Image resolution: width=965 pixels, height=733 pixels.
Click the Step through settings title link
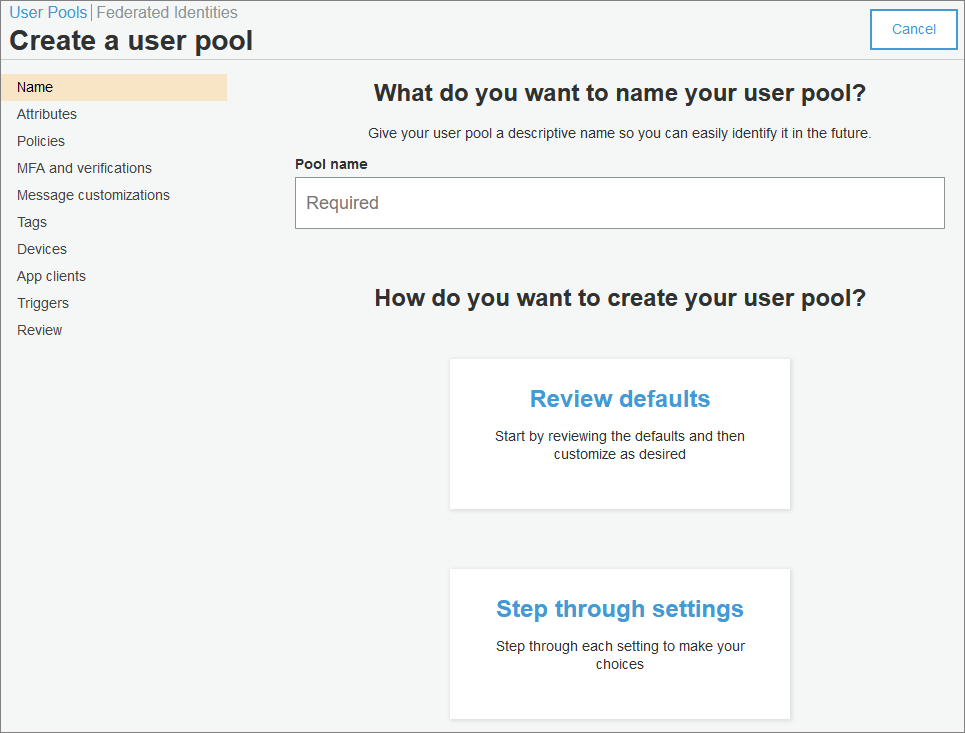point(620,609)
